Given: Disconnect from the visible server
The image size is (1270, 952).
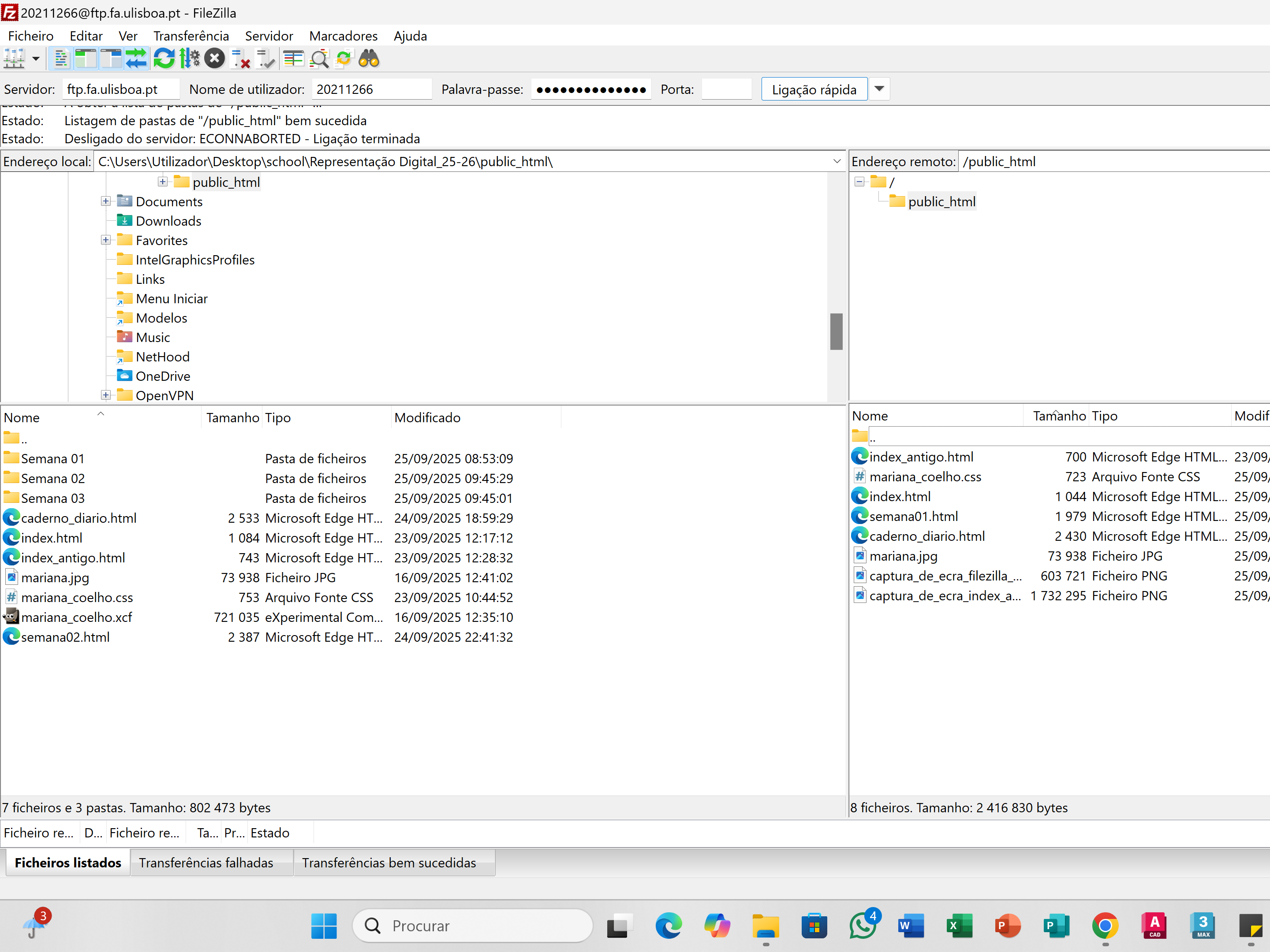Looking at the screenshot, I should (241, 59).
